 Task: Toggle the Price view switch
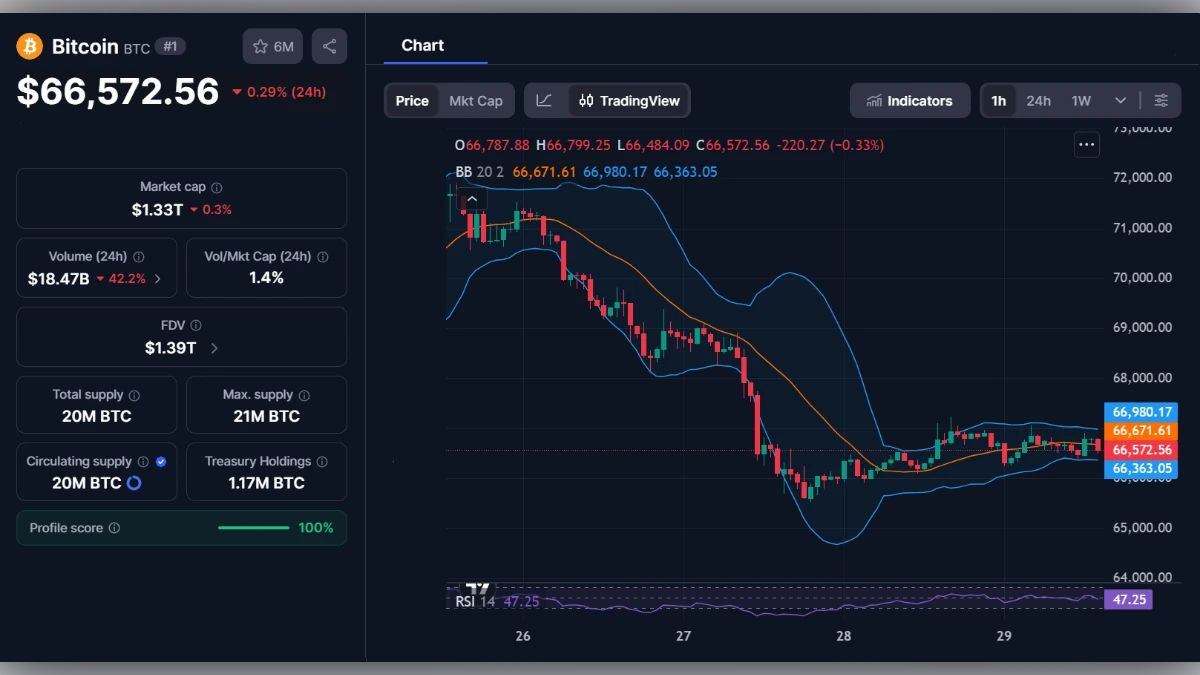pyautogui.click(x=412, y=100)
